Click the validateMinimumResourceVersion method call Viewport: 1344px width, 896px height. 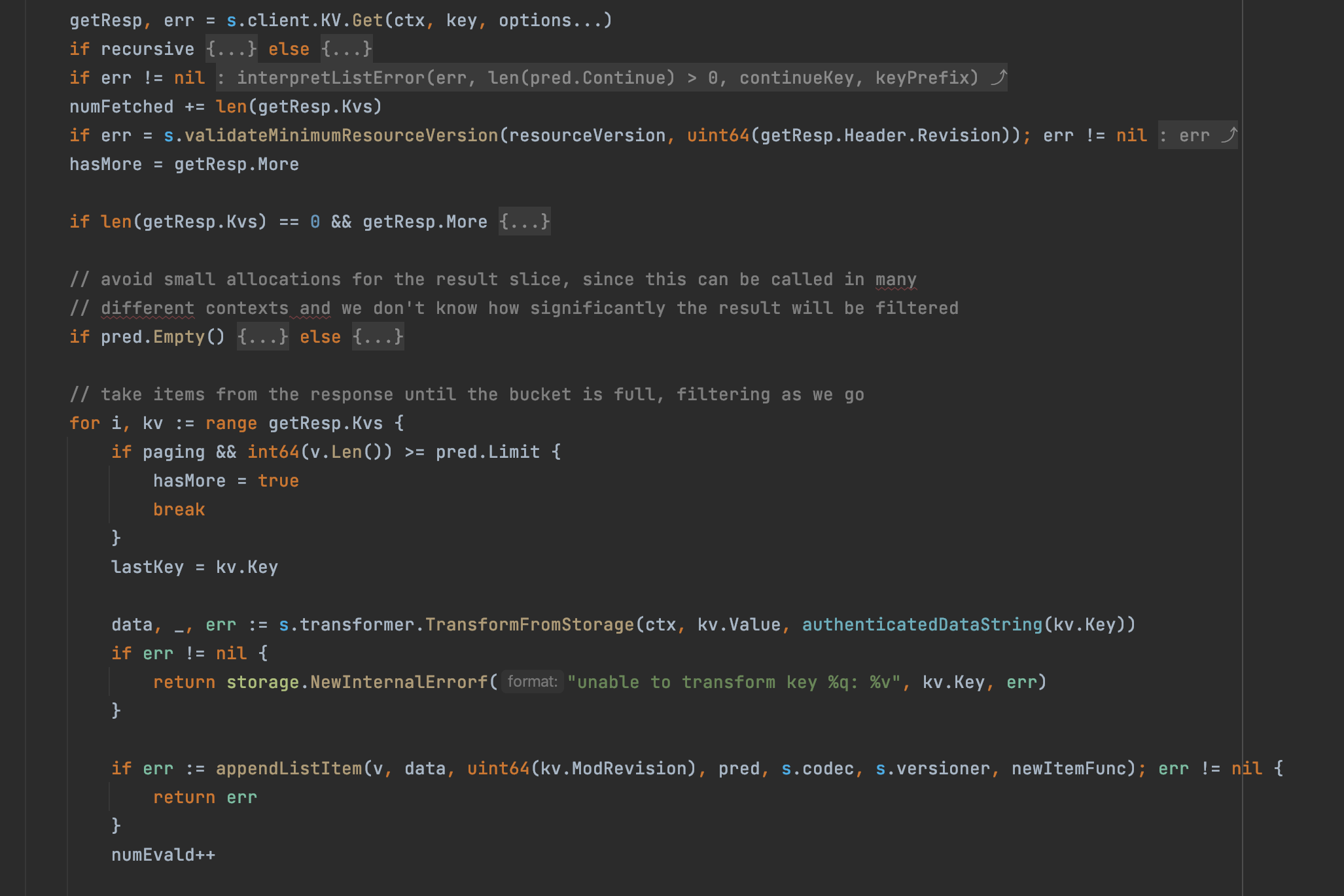click(341, 135)
